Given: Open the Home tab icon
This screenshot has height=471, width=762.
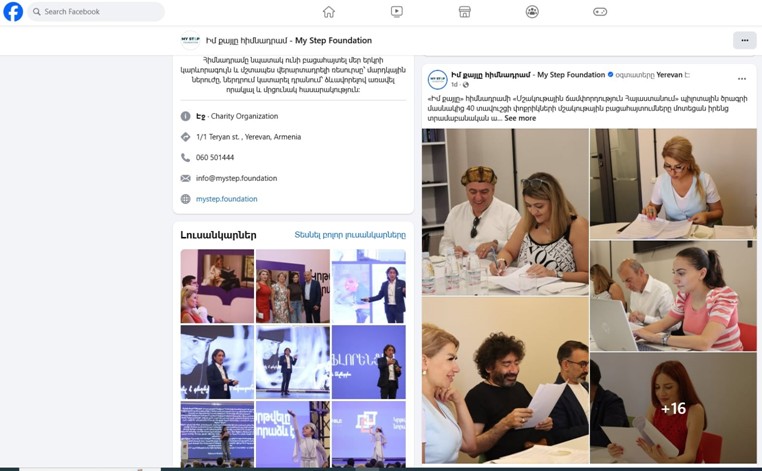Looking at the screenshot, I should coord(329,12).
